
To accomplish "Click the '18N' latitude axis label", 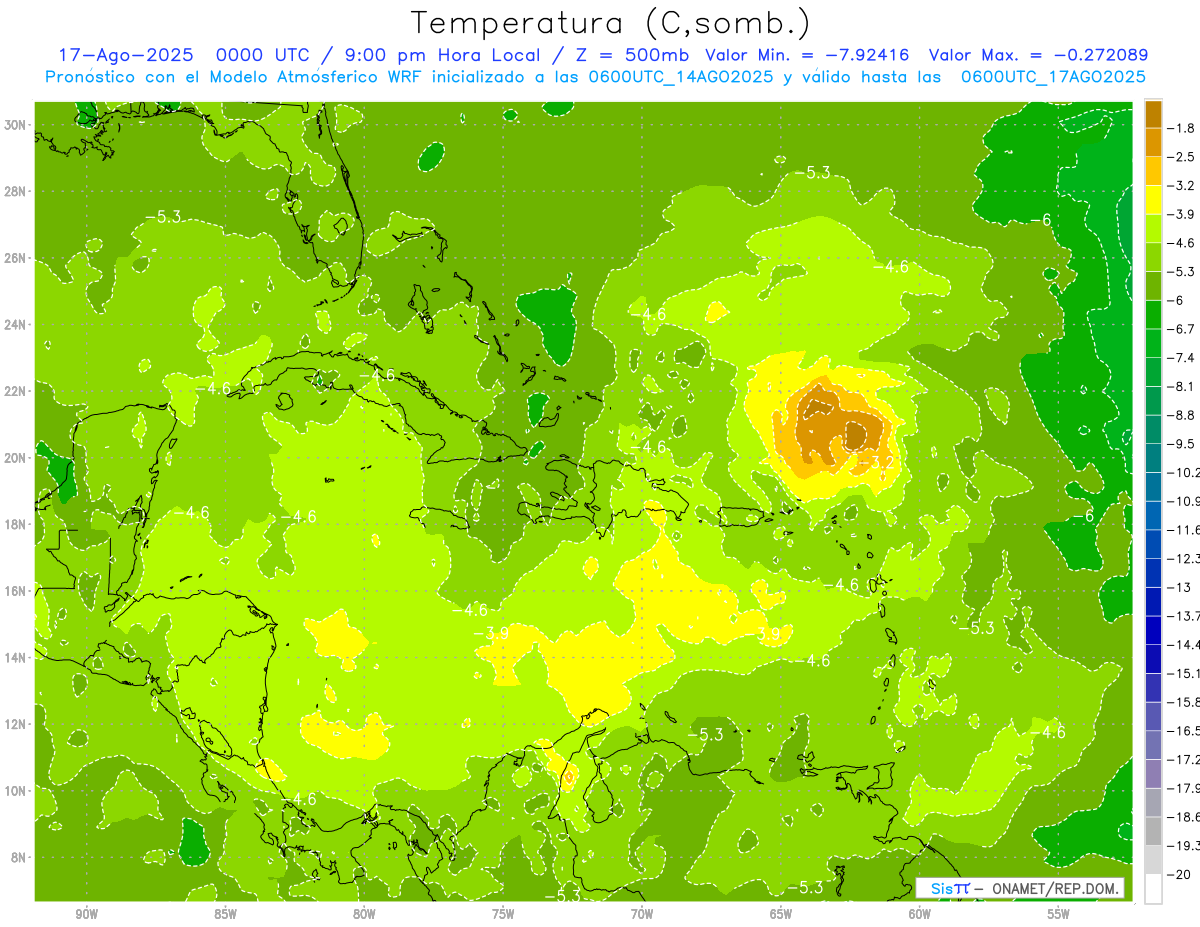I will (17, 524).
